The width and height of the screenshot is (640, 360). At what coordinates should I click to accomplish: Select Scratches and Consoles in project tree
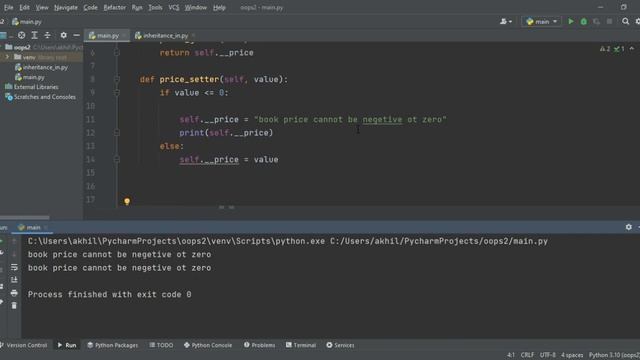click(x=40, y=97)
